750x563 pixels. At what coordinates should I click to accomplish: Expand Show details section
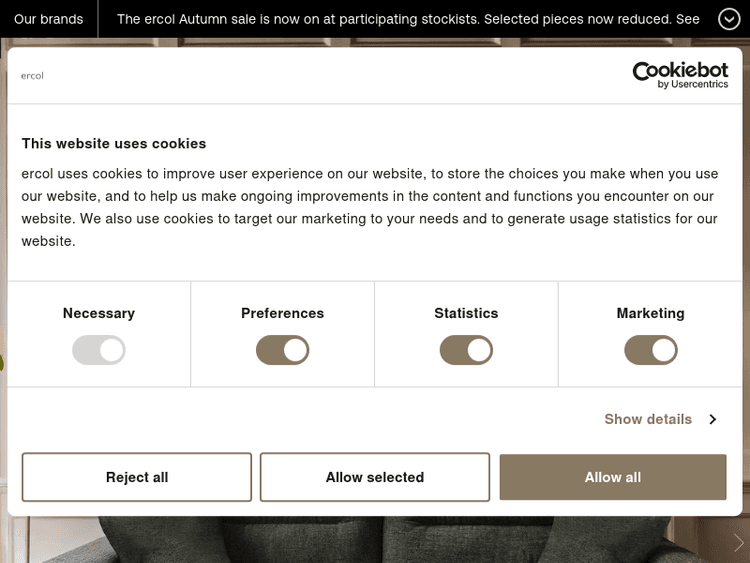pyautogui.click(x=660, y=419)
